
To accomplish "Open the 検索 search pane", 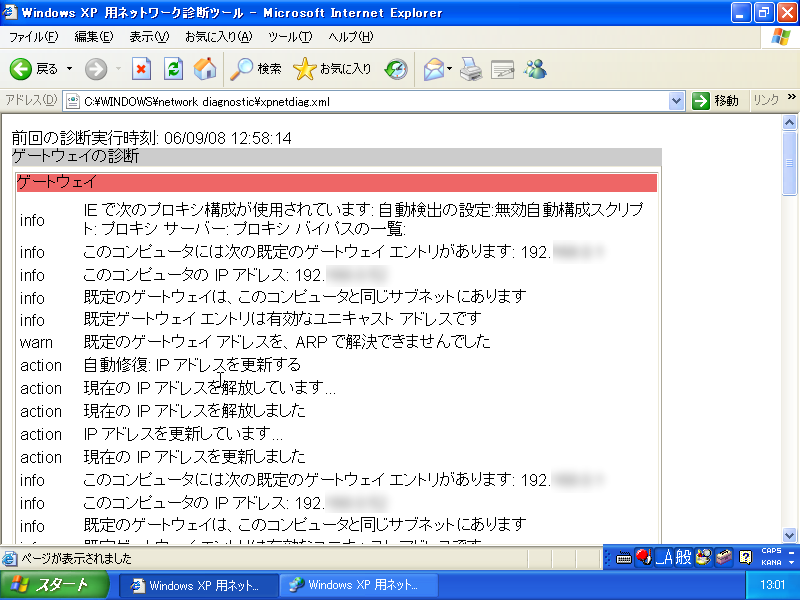I will click(x=256, y=69).
